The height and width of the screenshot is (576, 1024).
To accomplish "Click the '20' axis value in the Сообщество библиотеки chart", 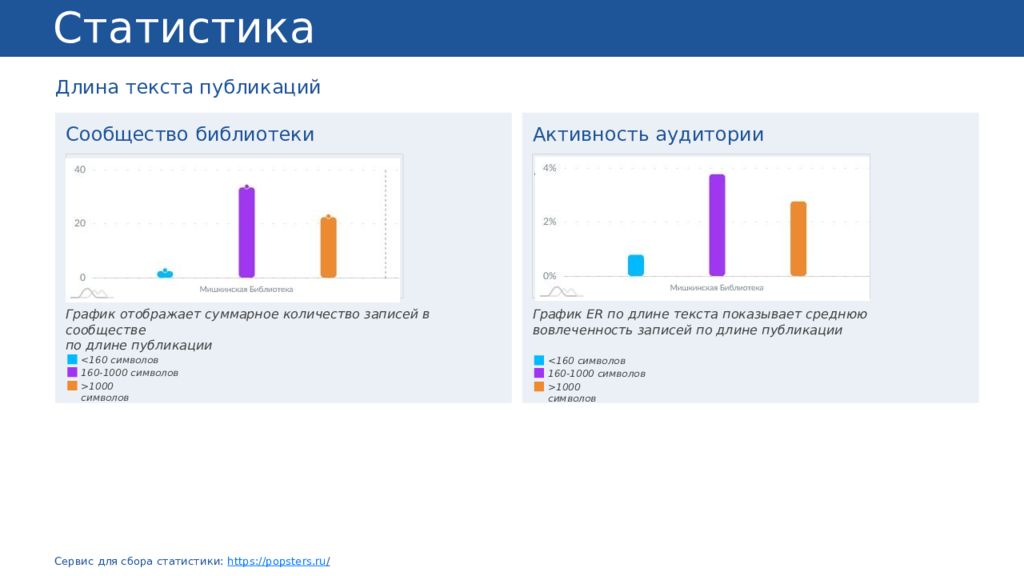I will 80,223.
